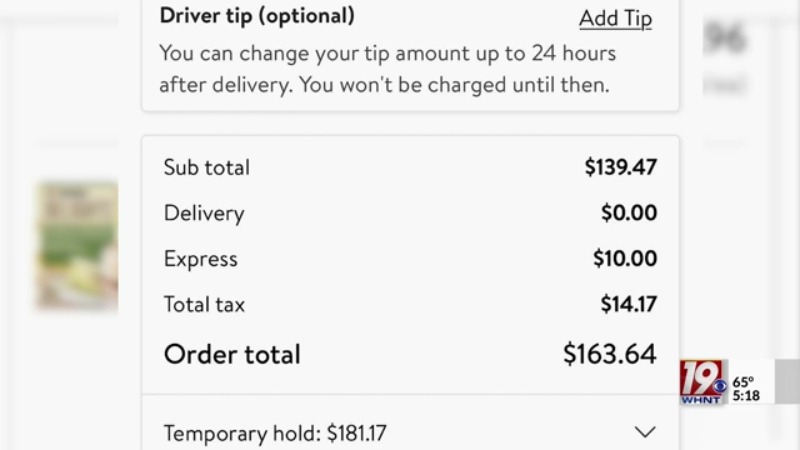Click the Sub total amount $139.47
Viewport: 800px width, 450px height.
point(621,167)
